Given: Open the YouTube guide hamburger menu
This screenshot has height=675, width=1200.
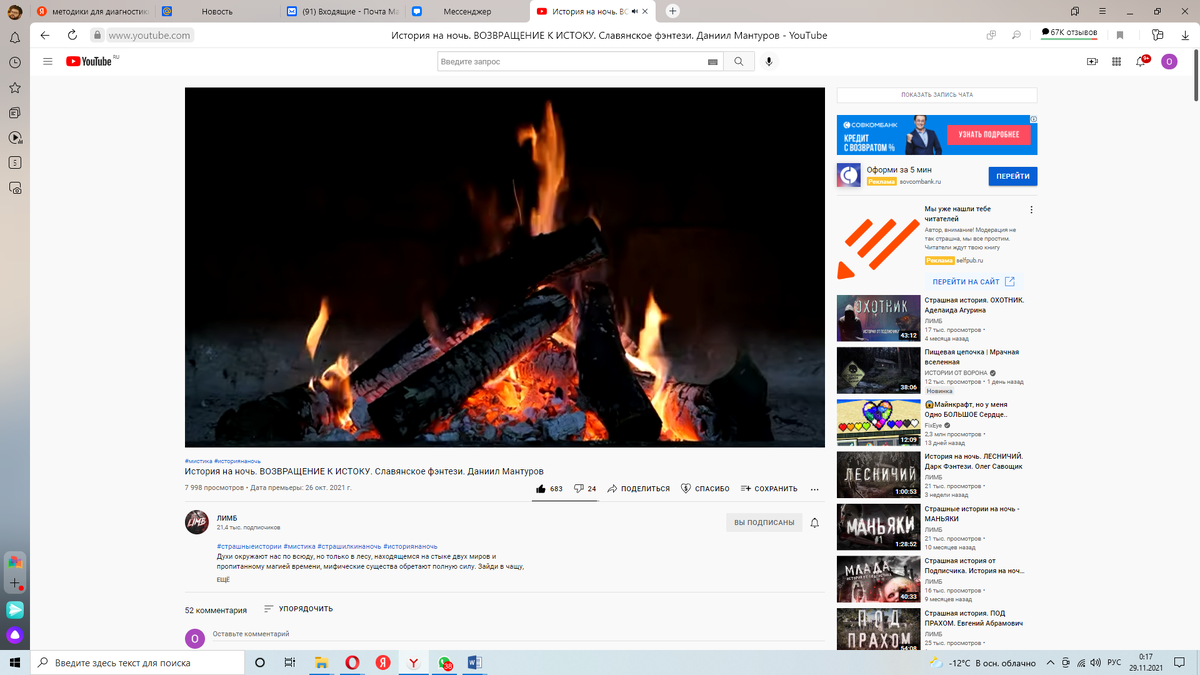Looking at the screenshot, I should tap(47, 61).
